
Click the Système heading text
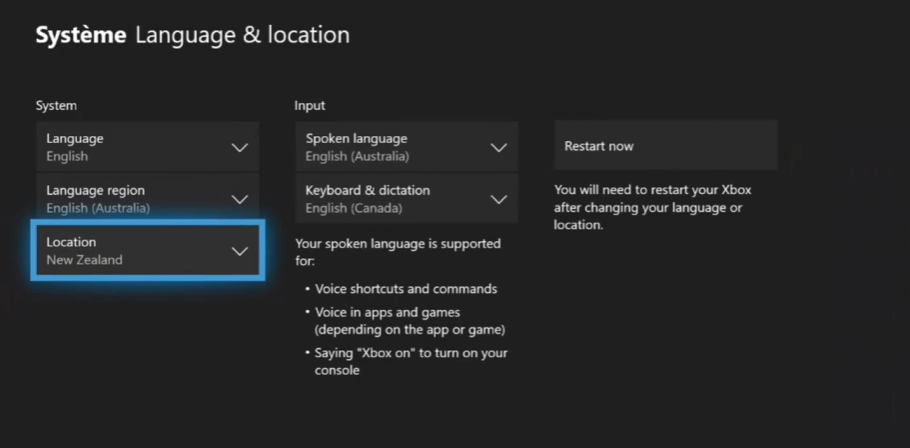pyautogui.click(x=81, y=36)
